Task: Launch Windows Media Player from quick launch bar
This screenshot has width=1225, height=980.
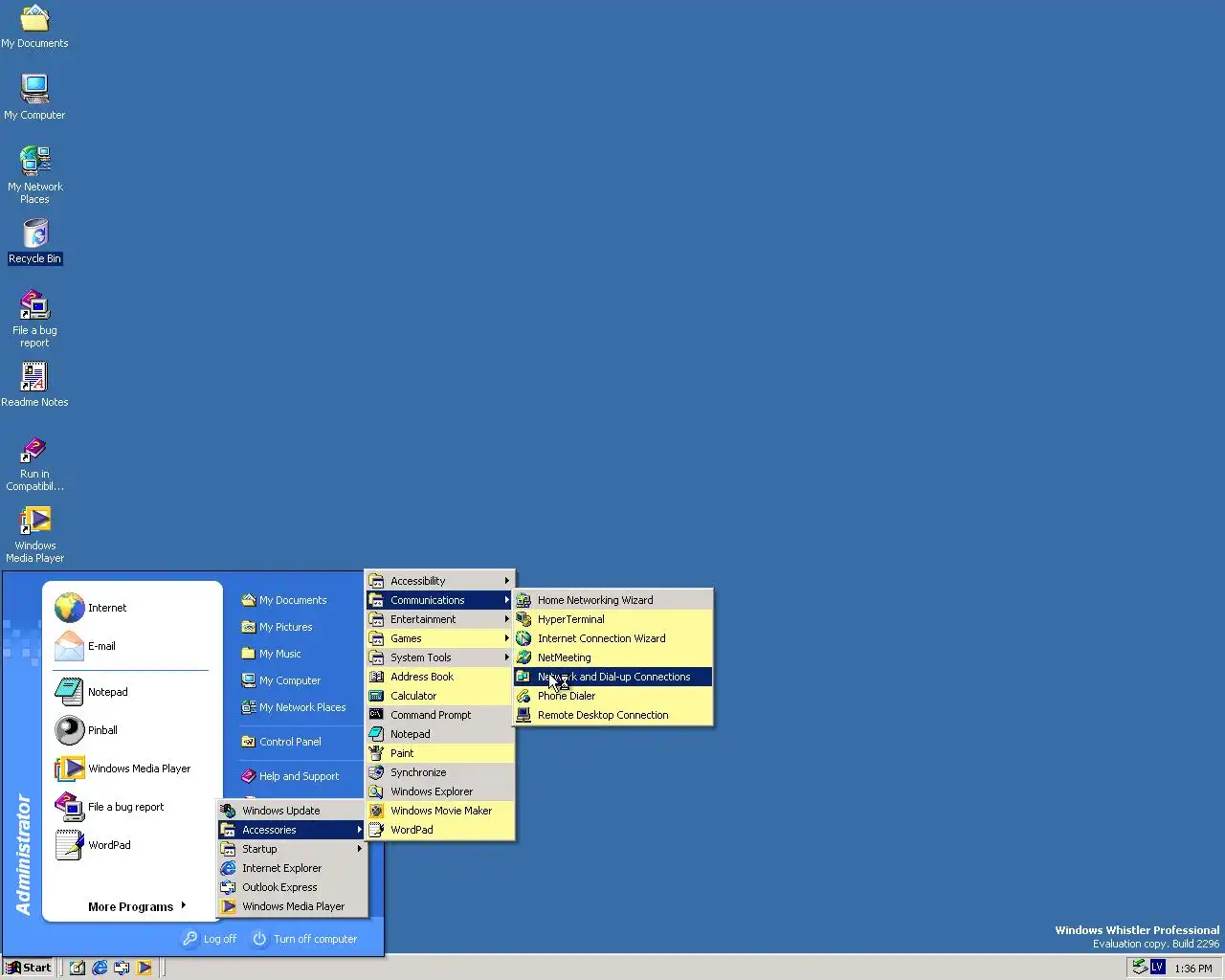Action: [x=144, y=968]
